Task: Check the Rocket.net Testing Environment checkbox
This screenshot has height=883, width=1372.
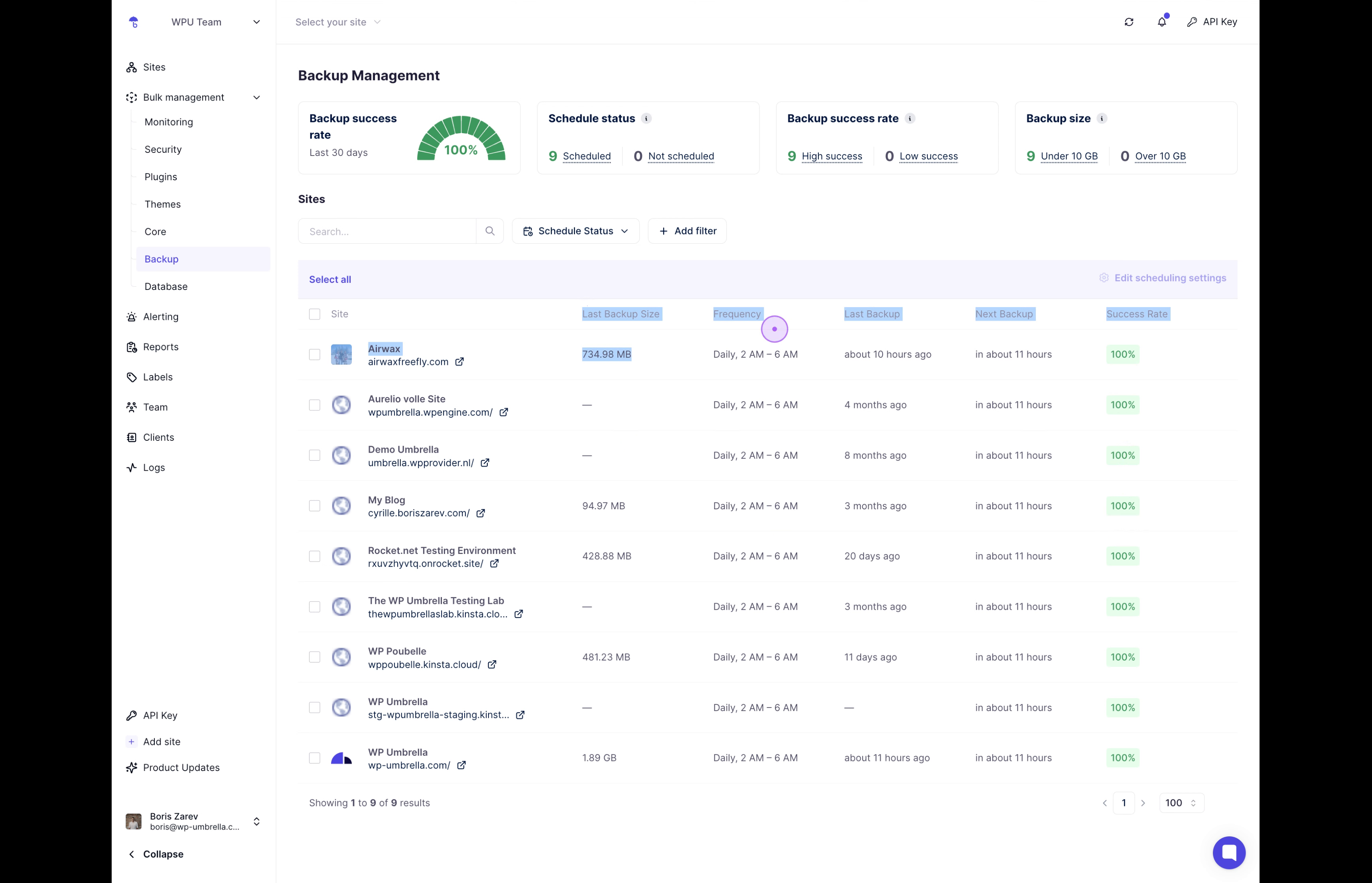Action: coord(314,556)
